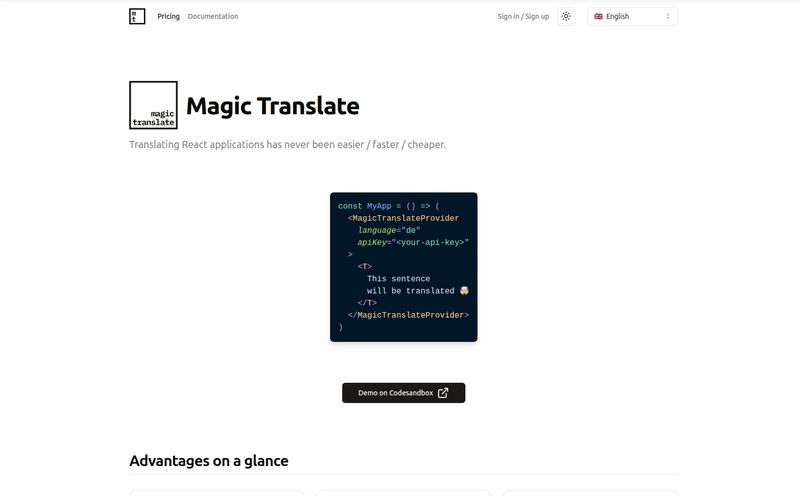The width and height of the screenshot is (800, 496).
Task: Open the Documentation page
Action: [213, 16]
